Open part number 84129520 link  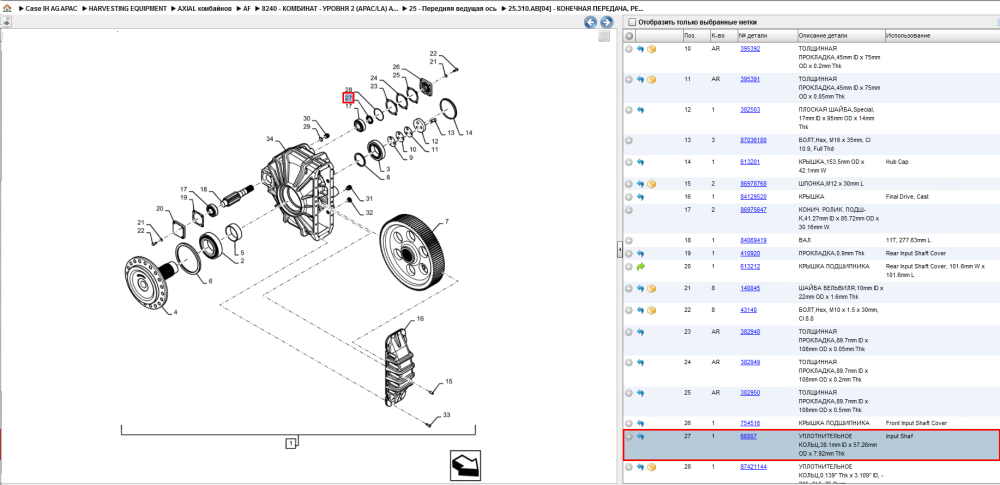point(753,197)
